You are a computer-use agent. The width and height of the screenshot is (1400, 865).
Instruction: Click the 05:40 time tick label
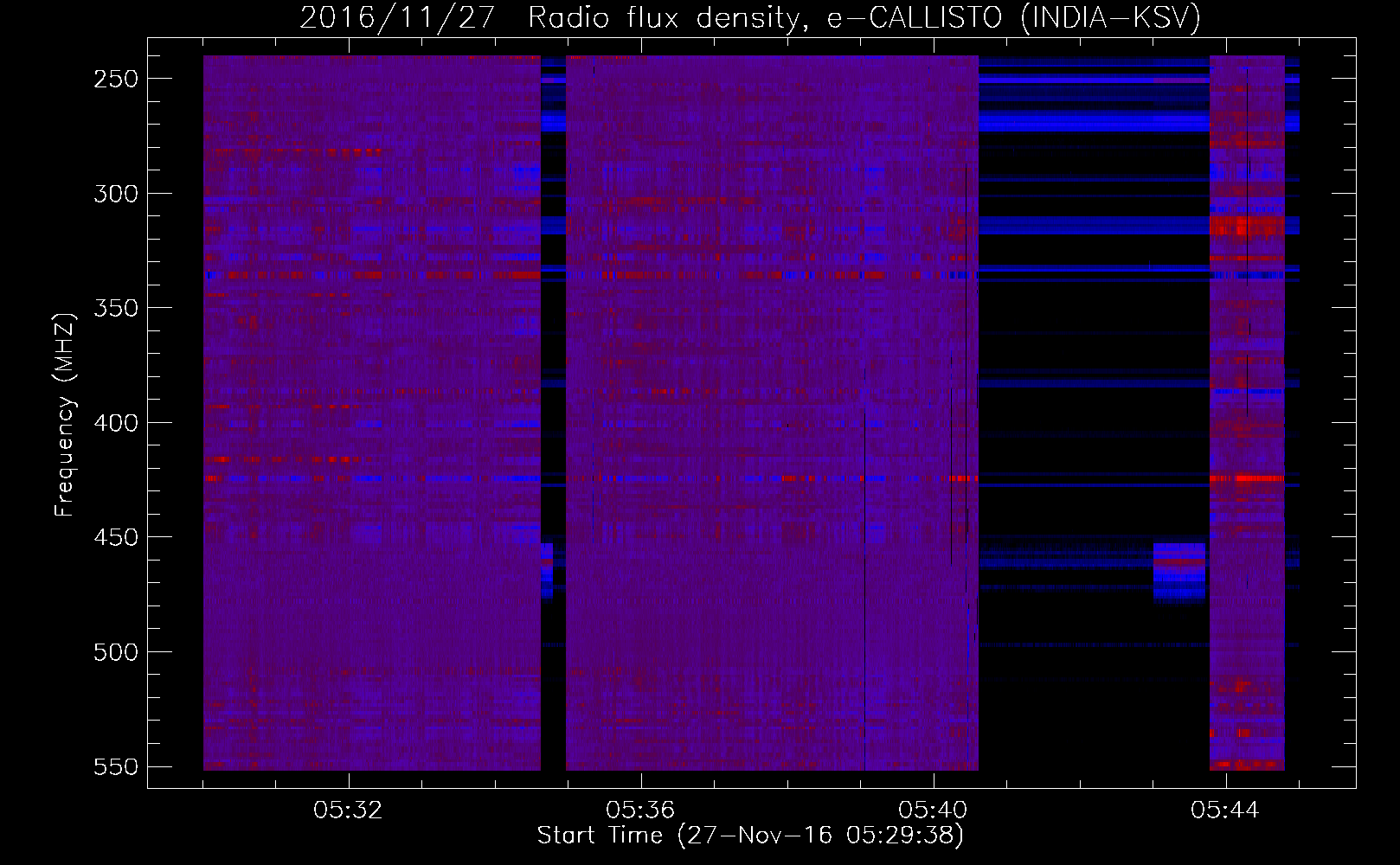click(934, 811)
